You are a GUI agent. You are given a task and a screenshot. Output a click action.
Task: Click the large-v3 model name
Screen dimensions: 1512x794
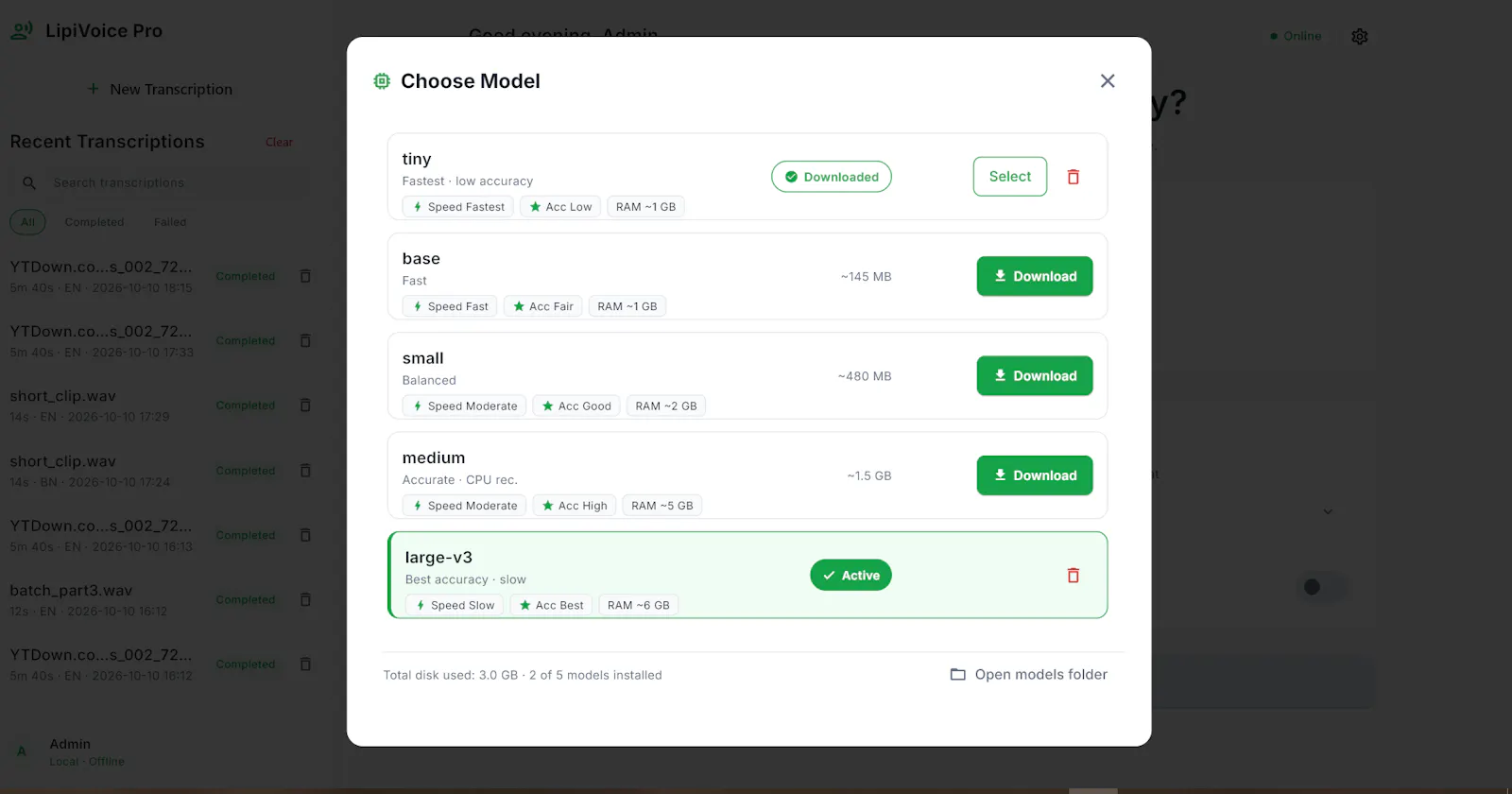[x=438, y=558]
